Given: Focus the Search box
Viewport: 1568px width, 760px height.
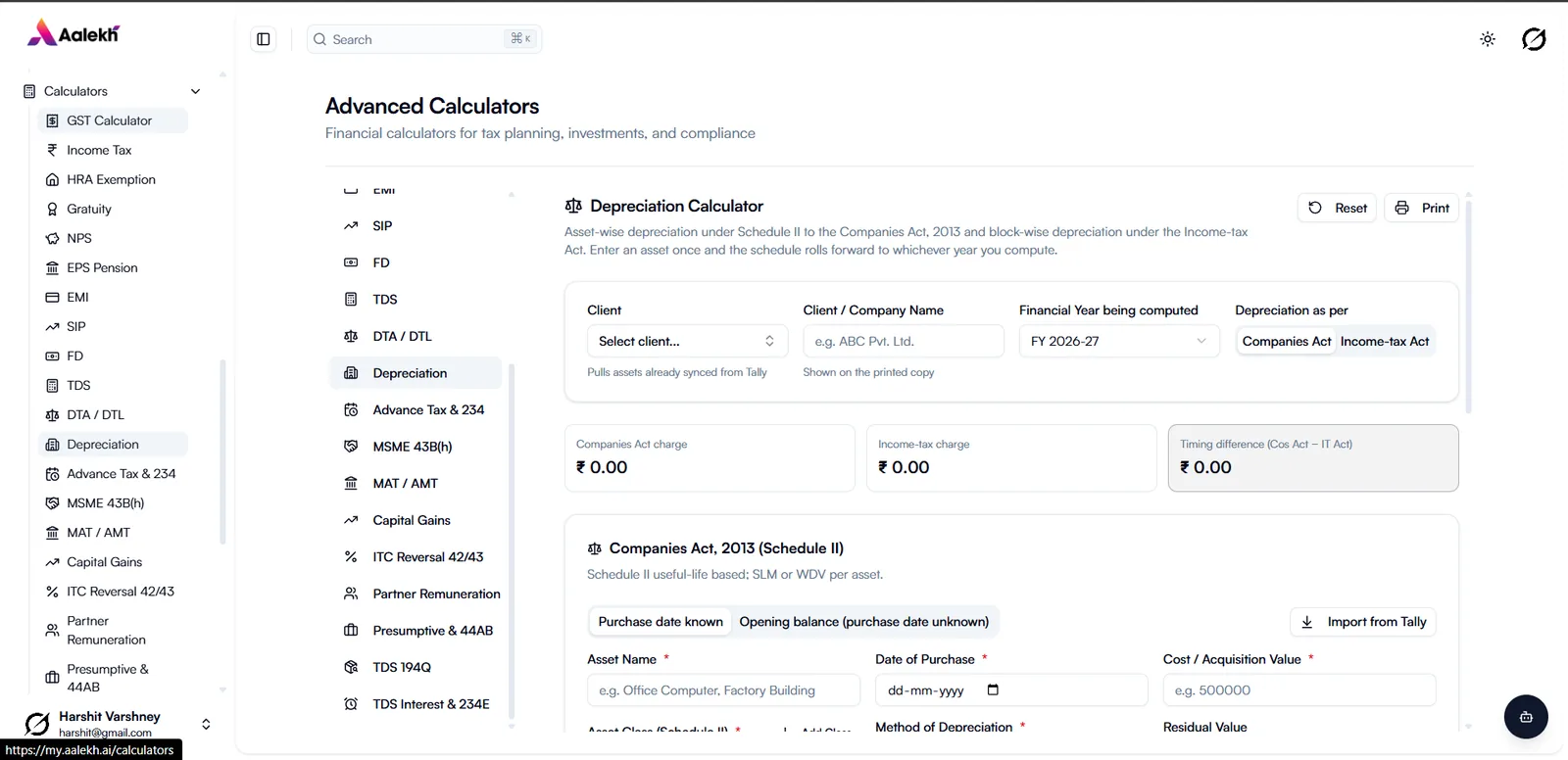Looking at the screenshot, I should tap(424, 39).
